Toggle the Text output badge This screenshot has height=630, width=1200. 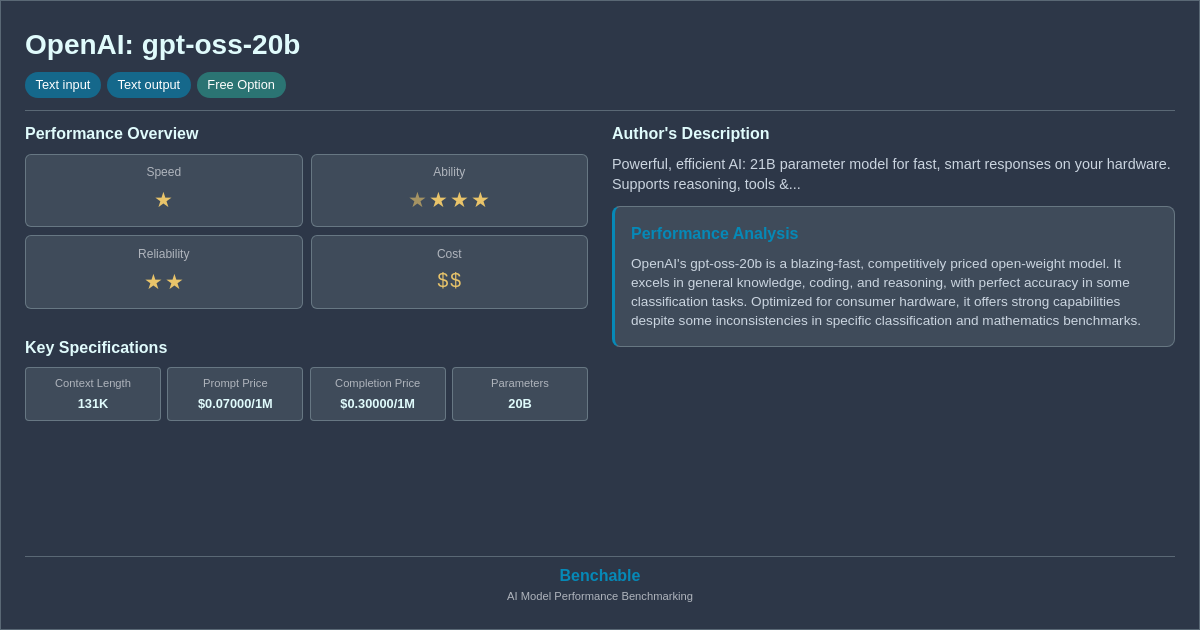[148, 85]
